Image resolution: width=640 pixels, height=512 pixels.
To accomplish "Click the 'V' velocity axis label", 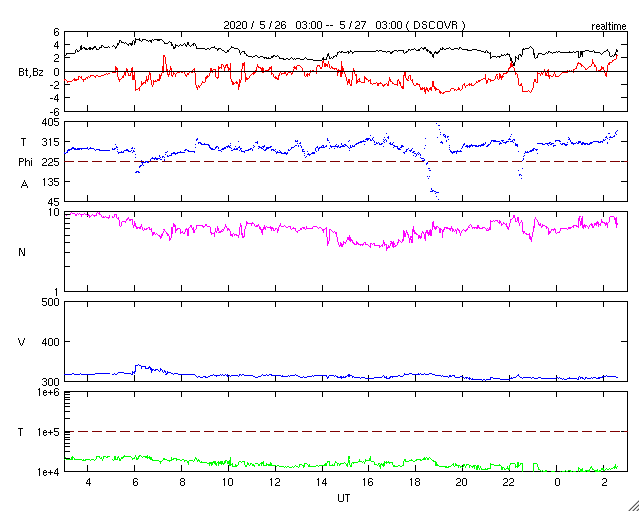I will pos(22,342).
